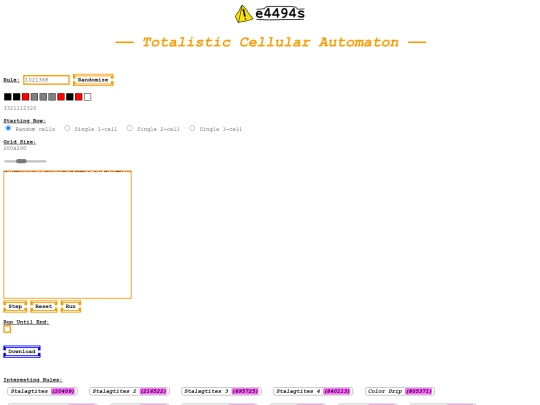Click the yellow warning triangle logo

click(x=243, y=14)
